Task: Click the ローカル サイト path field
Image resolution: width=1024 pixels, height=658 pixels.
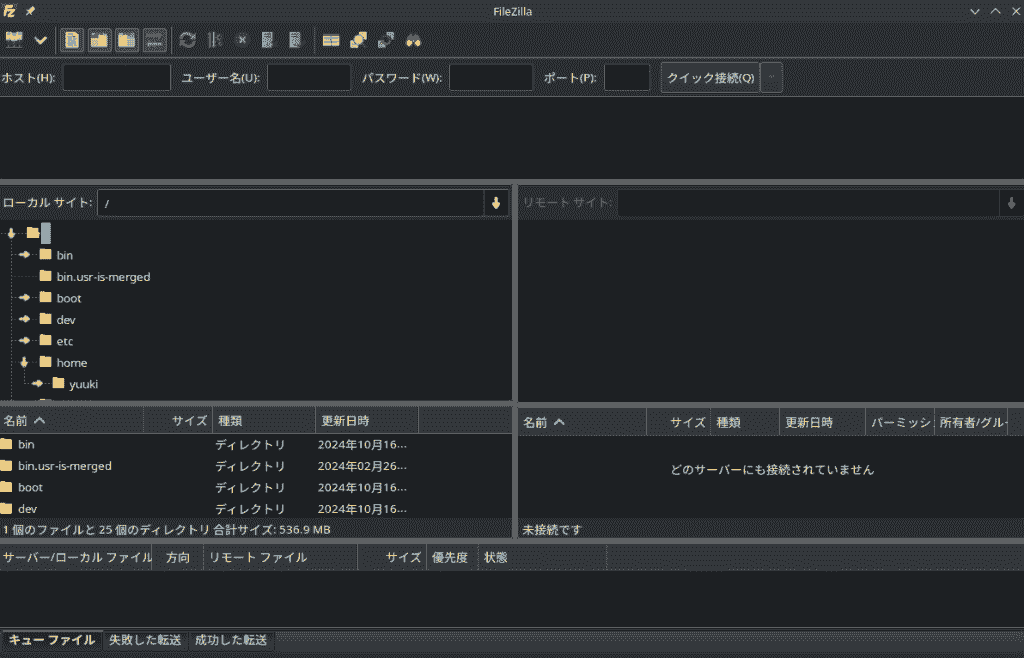Action: [x=291, y=203]
